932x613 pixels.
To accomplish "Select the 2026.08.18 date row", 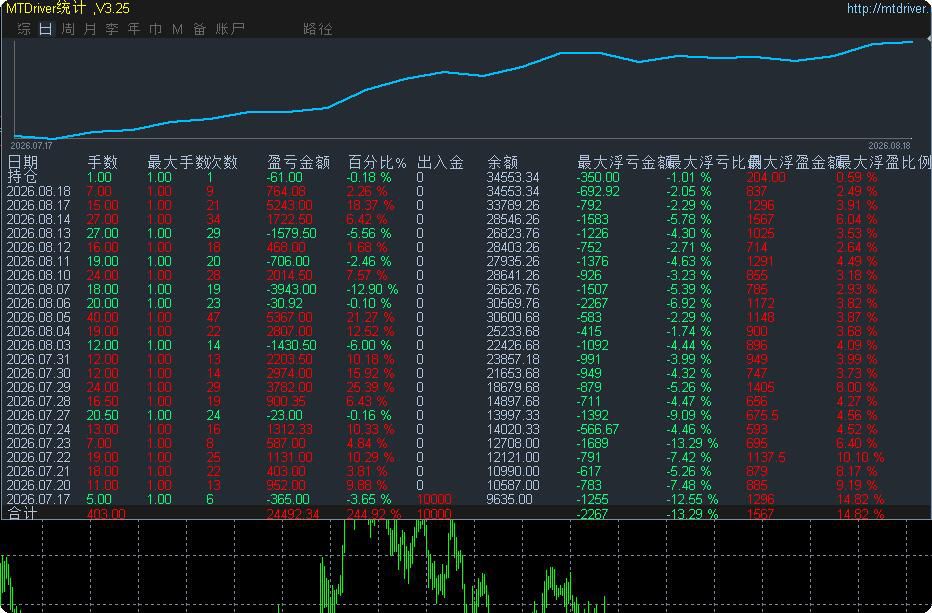I will point(39,191).
